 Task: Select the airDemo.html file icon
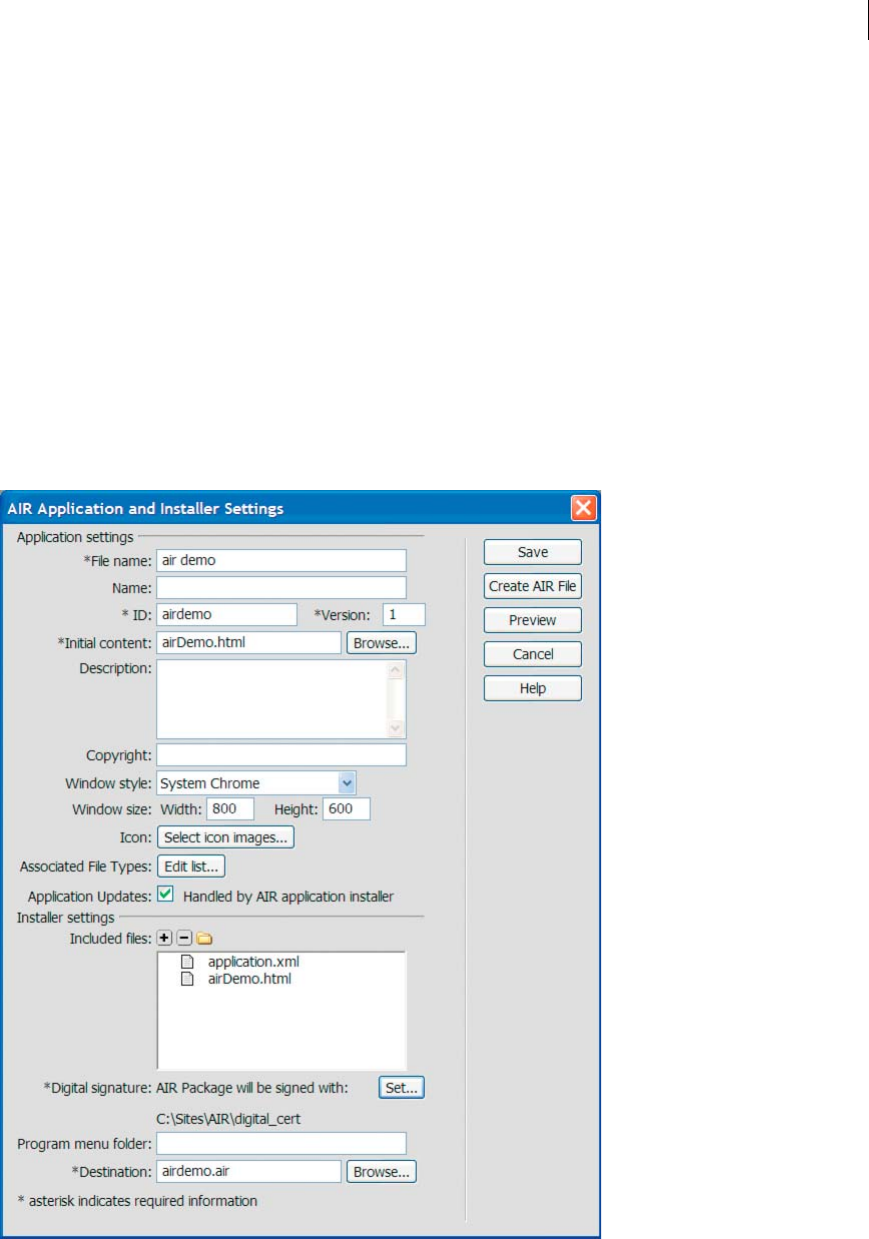[185, 979]
